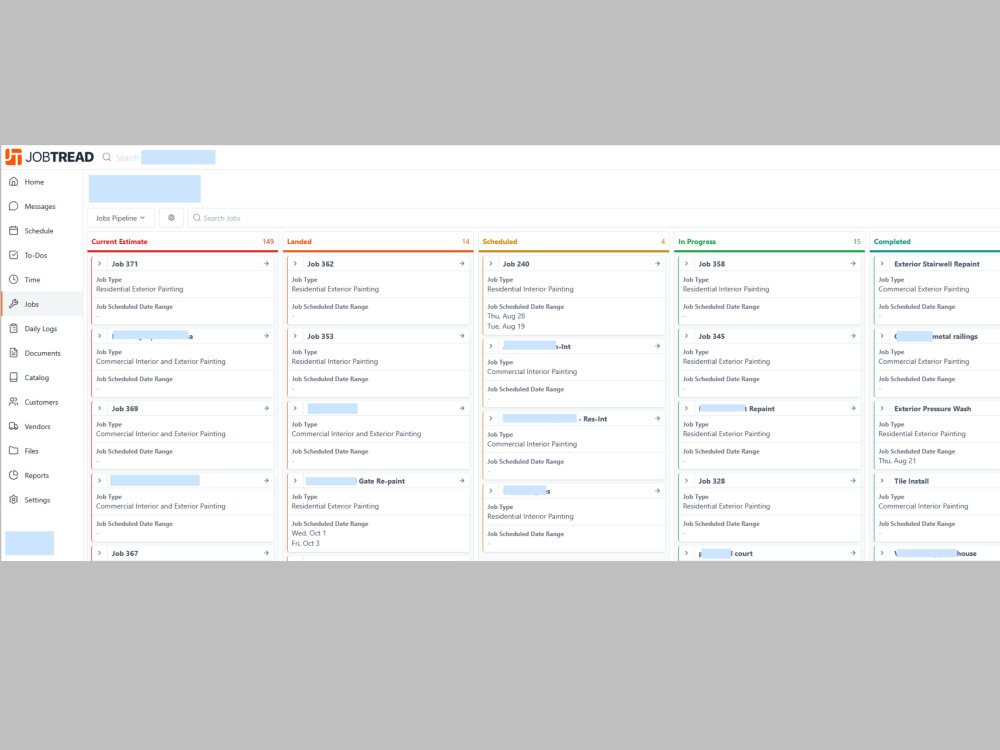
Task: Expand the Job 353 card
Action: 295,336
